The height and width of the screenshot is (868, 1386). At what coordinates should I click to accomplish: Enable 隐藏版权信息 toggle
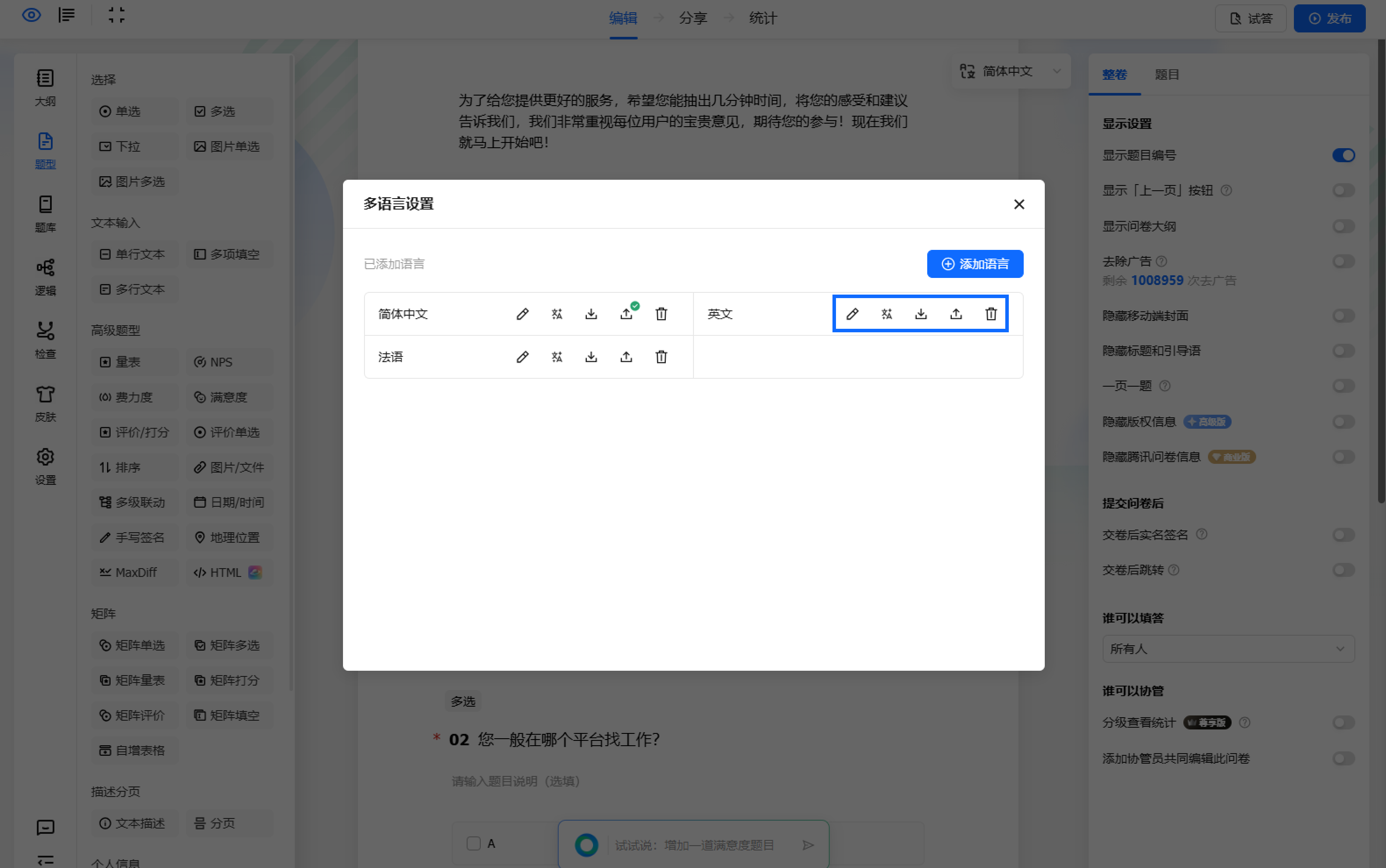[1343, 422]
